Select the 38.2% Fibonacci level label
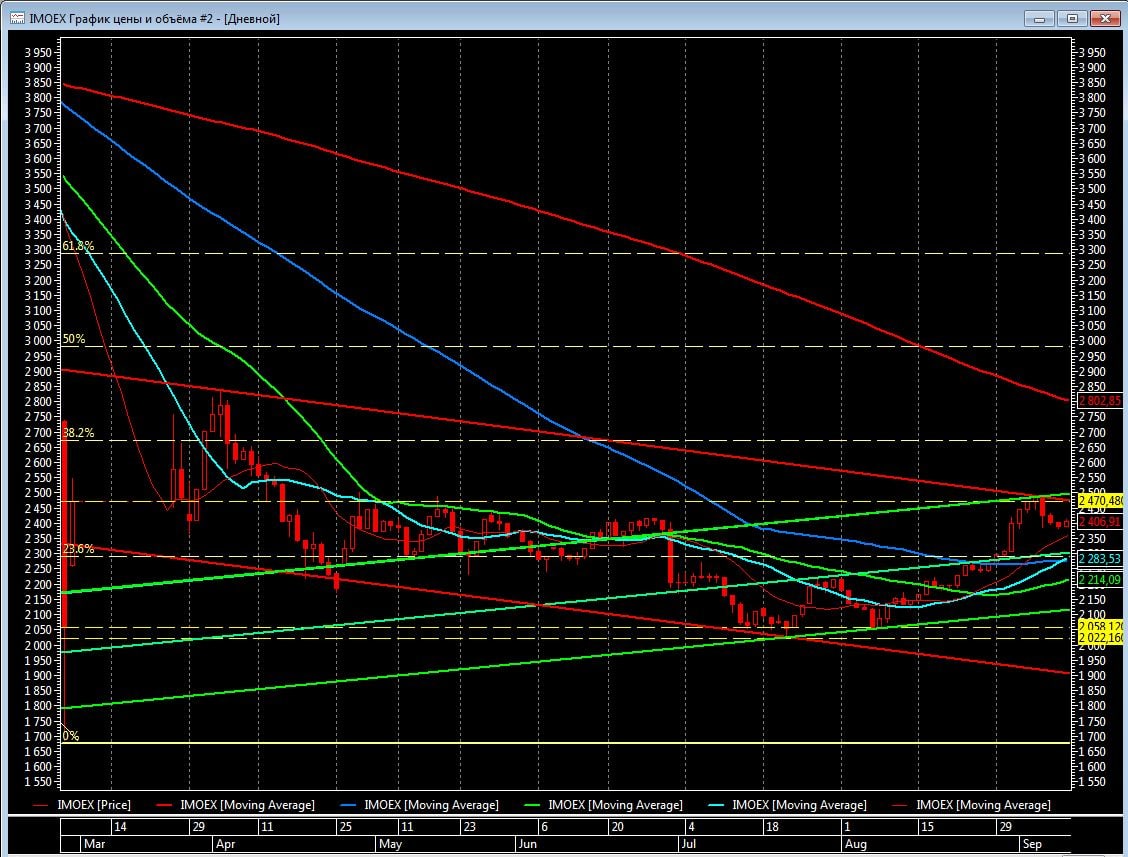The width and height of the screenshot is (1128, 857). click(x=78, y=433)
